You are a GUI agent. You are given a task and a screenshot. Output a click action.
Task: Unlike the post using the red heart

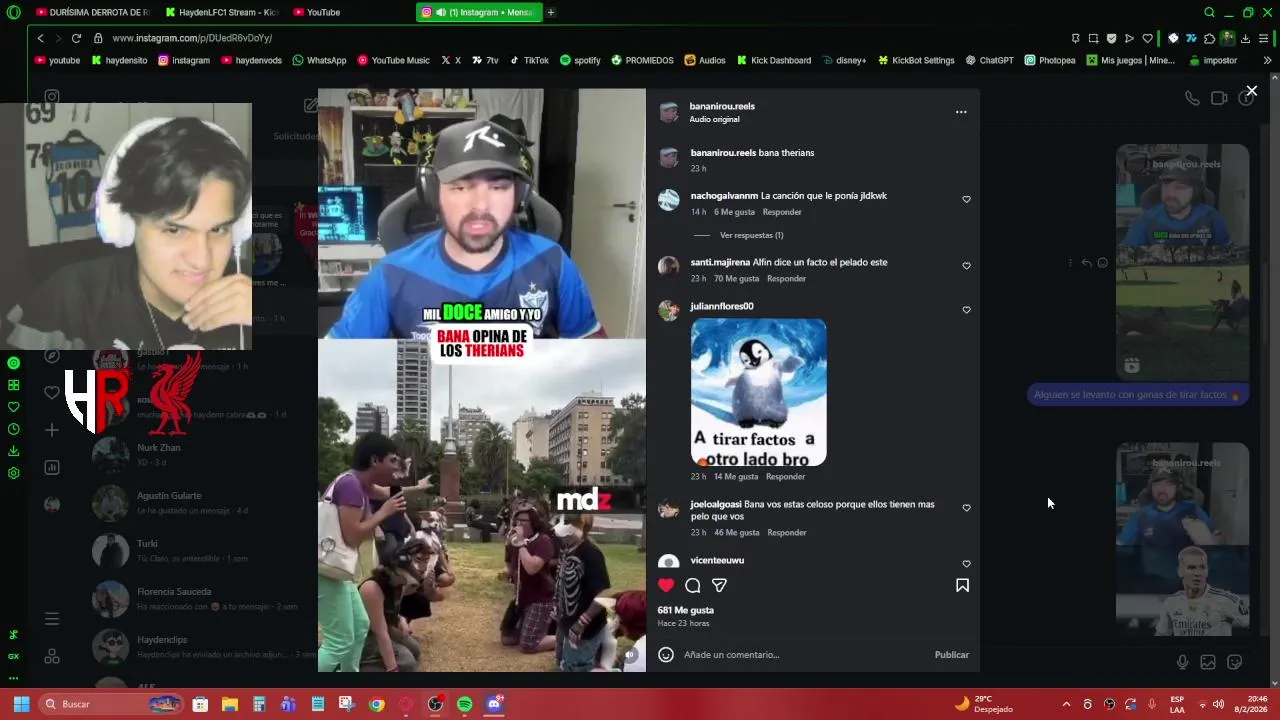click(x=666, y=585)
